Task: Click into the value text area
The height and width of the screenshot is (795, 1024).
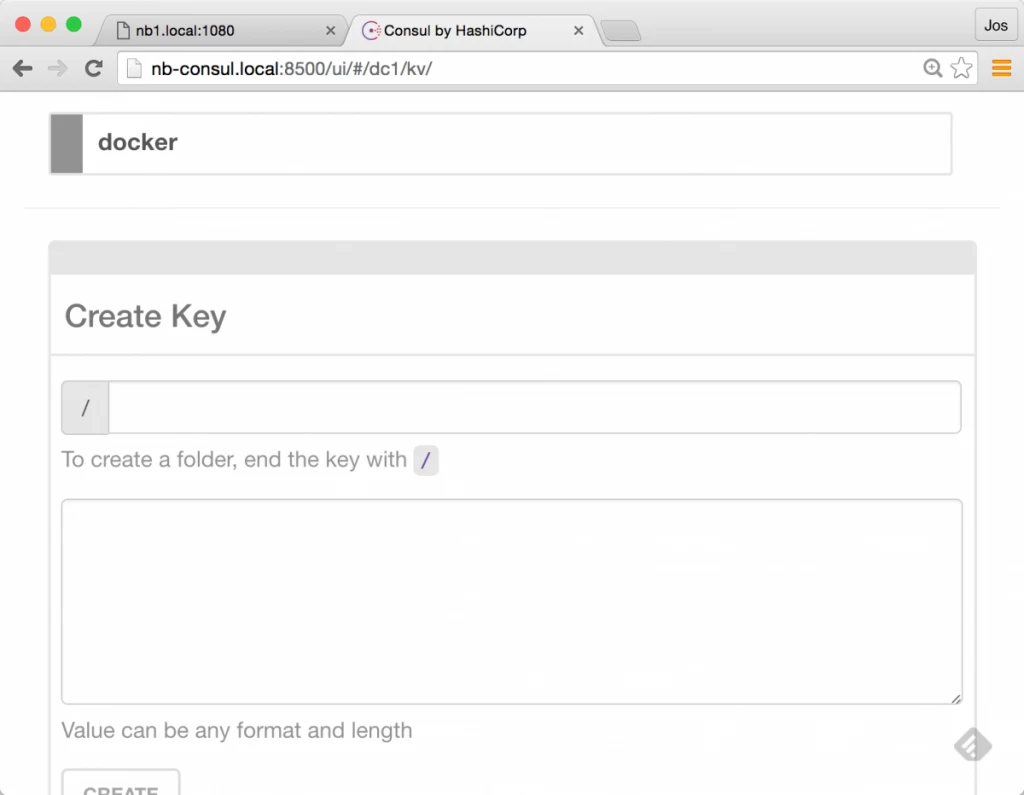Action: 511,602
